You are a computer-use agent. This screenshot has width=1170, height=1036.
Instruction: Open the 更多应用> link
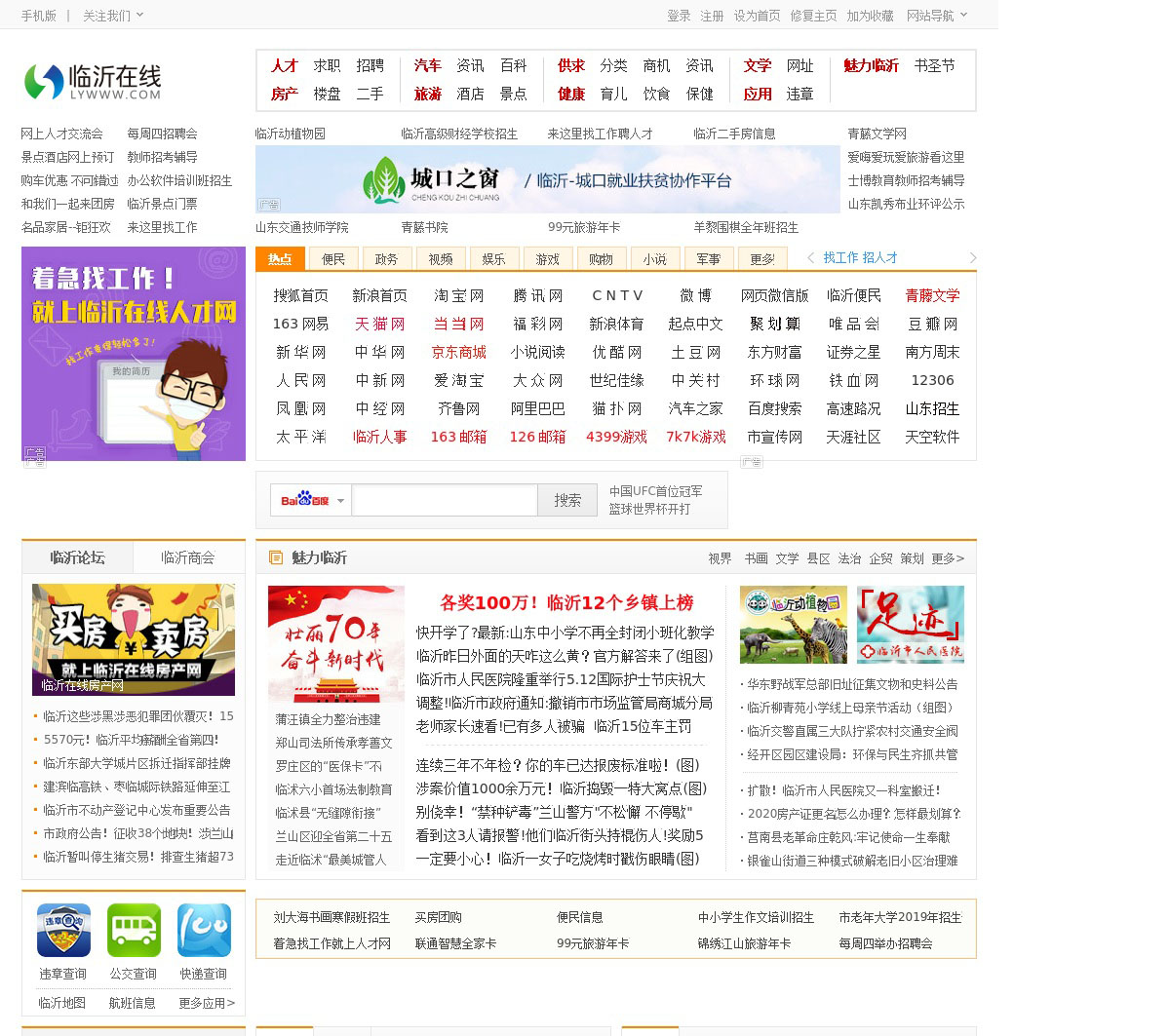tap(207, 1003)
